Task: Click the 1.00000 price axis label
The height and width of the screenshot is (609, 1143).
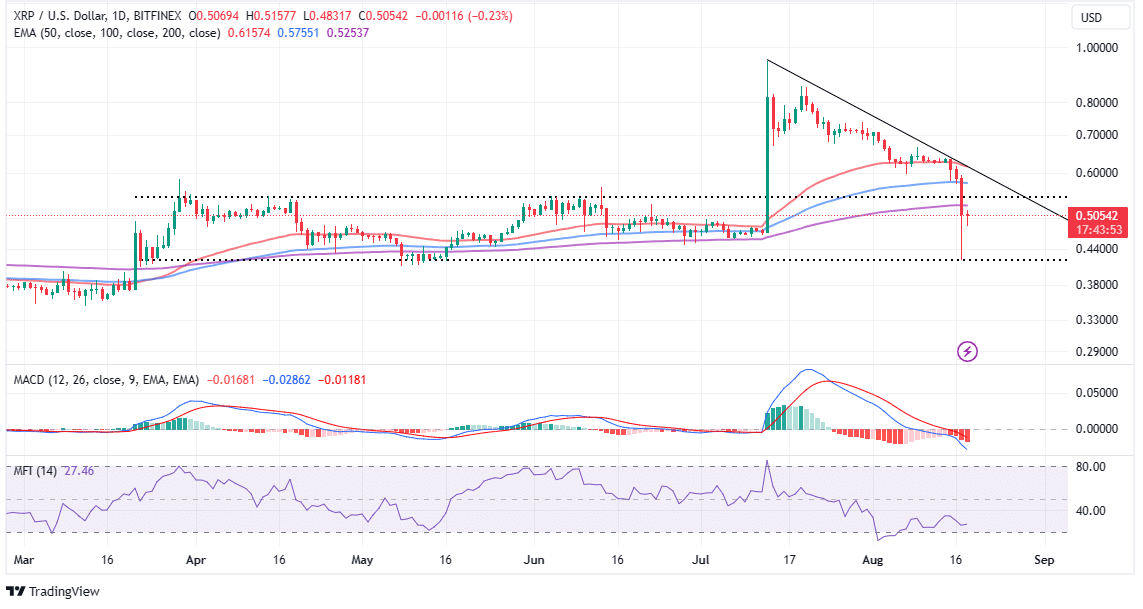Action: (x=1098, y=47)
